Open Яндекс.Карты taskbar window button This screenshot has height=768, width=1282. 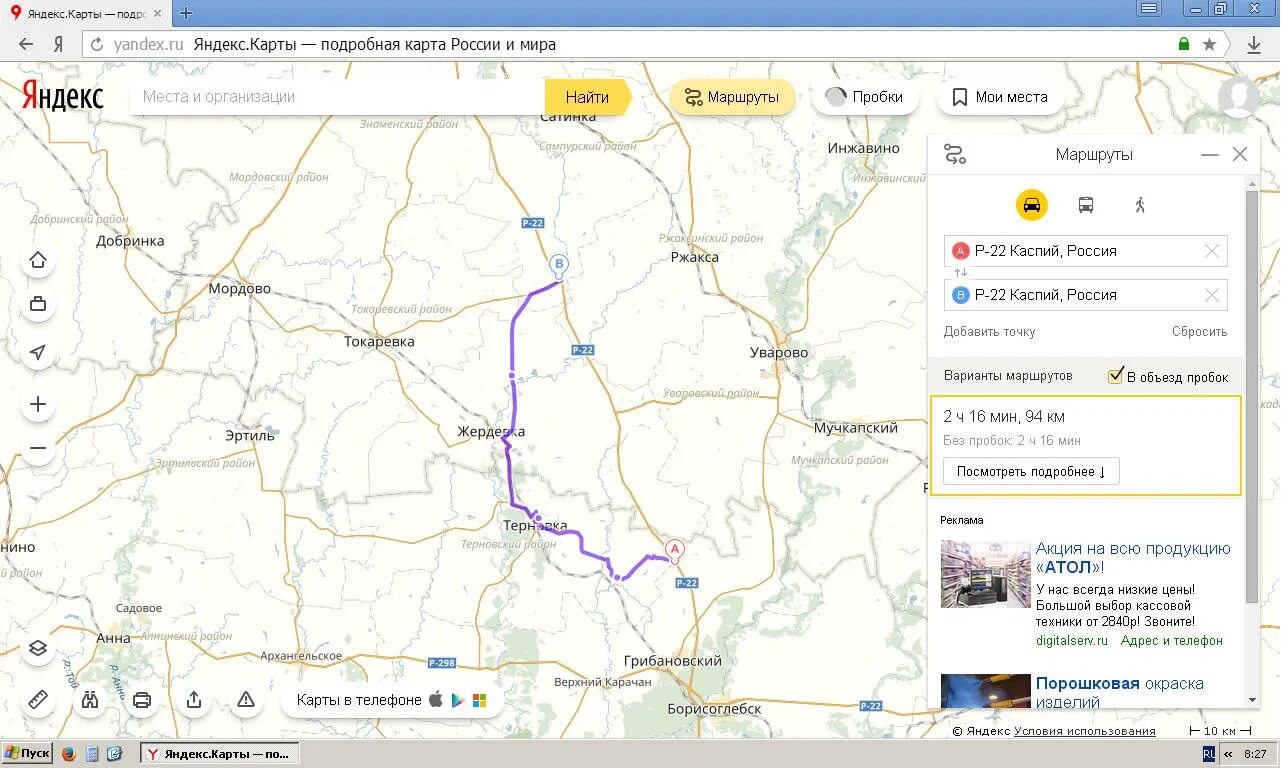(220, 753)
